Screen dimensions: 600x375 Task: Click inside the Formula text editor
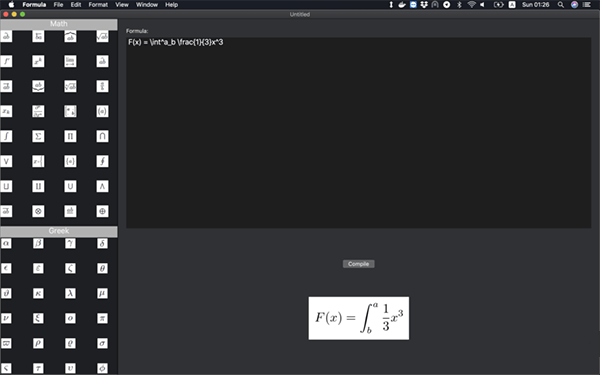[x=359, y=133]
